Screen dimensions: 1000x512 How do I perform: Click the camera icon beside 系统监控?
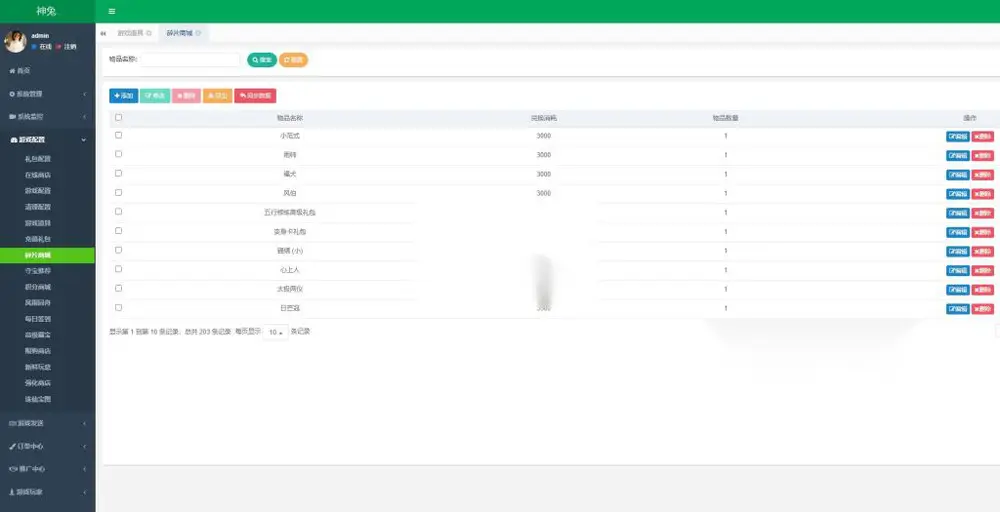click(x=12, y=117)
